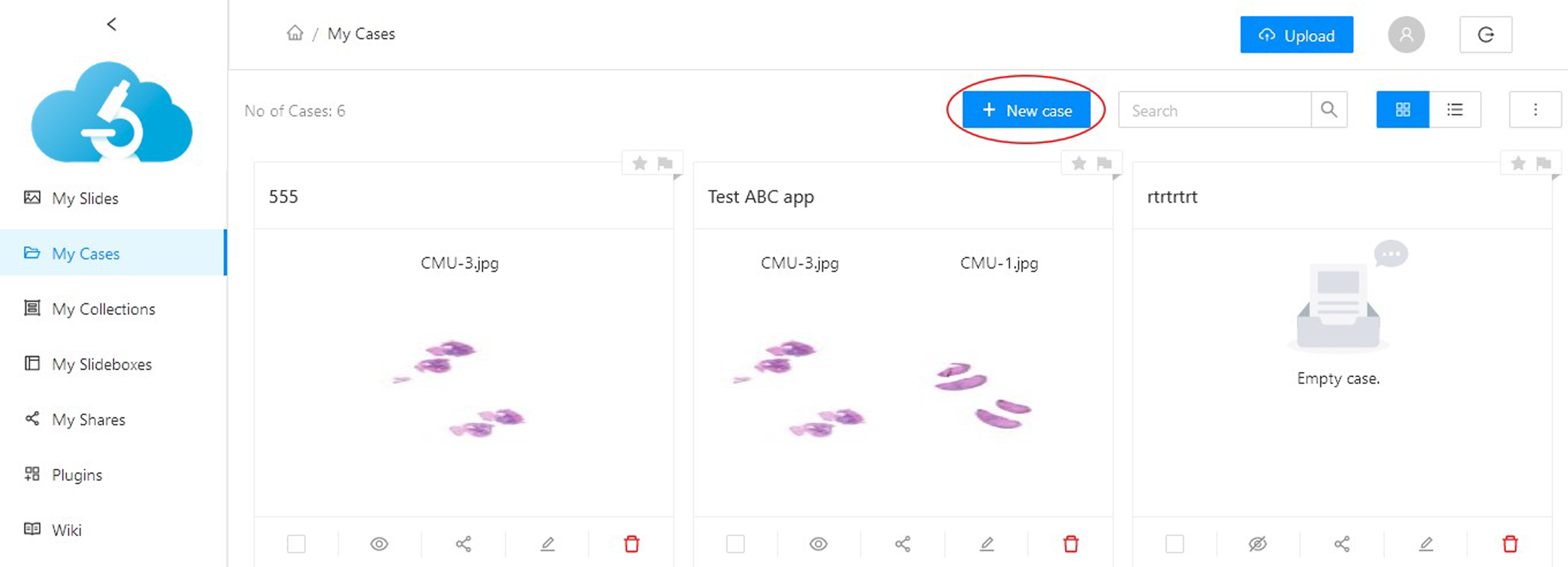Click the search magnifier icon
Viewport: 1568px width, 567px height.
(x=1329, y=109)
